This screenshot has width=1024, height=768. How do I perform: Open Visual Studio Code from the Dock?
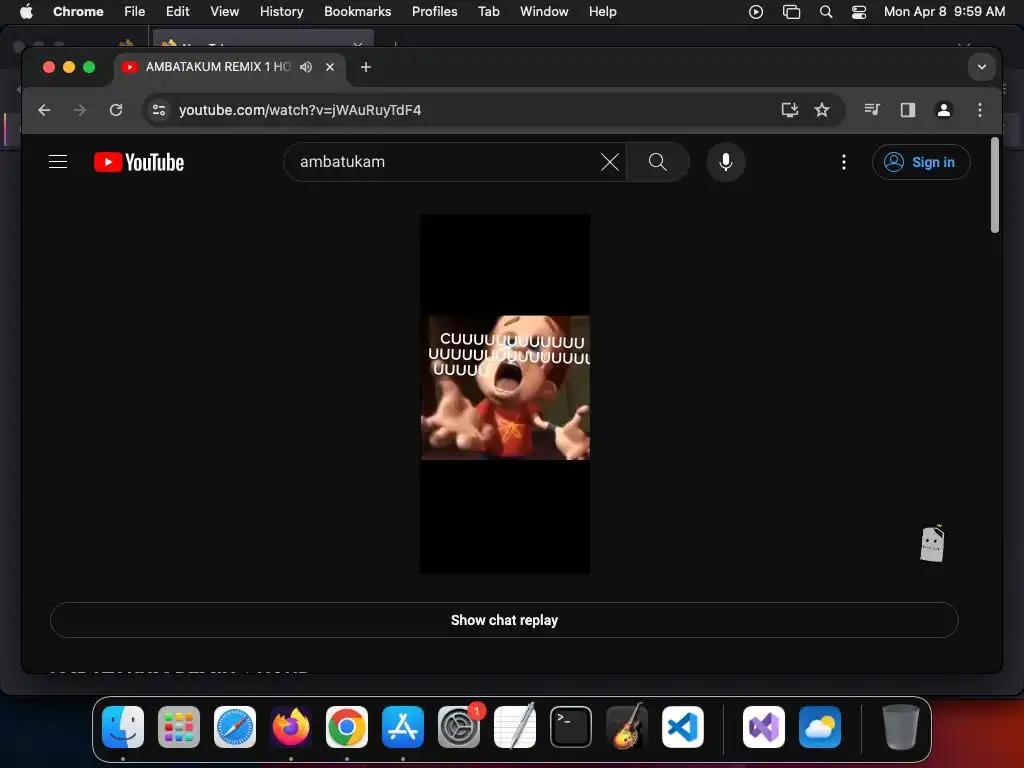pyautogui.click(x=682, y=727)
